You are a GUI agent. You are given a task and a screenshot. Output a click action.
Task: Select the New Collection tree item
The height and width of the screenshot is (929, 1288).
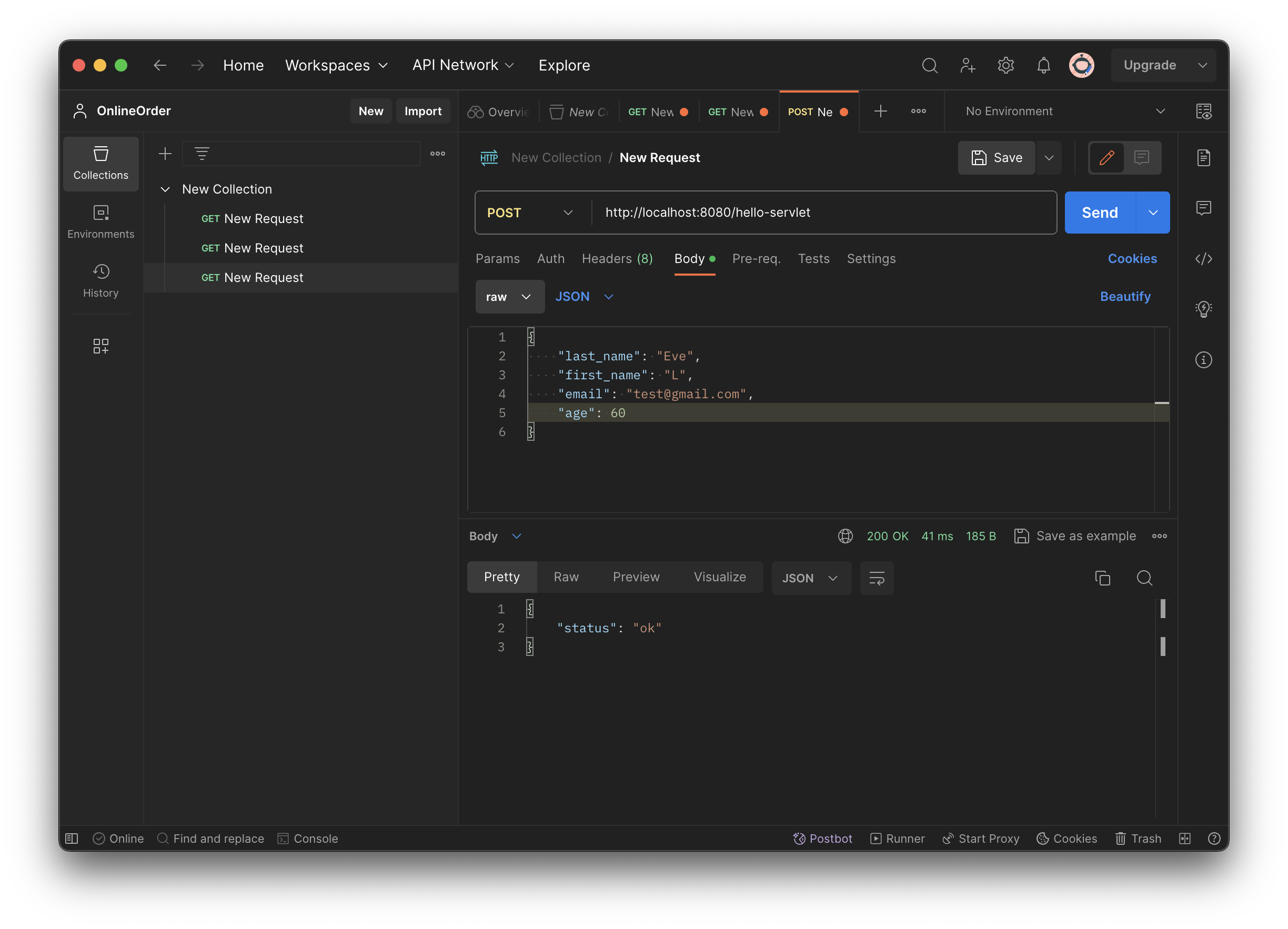point(227,188)
